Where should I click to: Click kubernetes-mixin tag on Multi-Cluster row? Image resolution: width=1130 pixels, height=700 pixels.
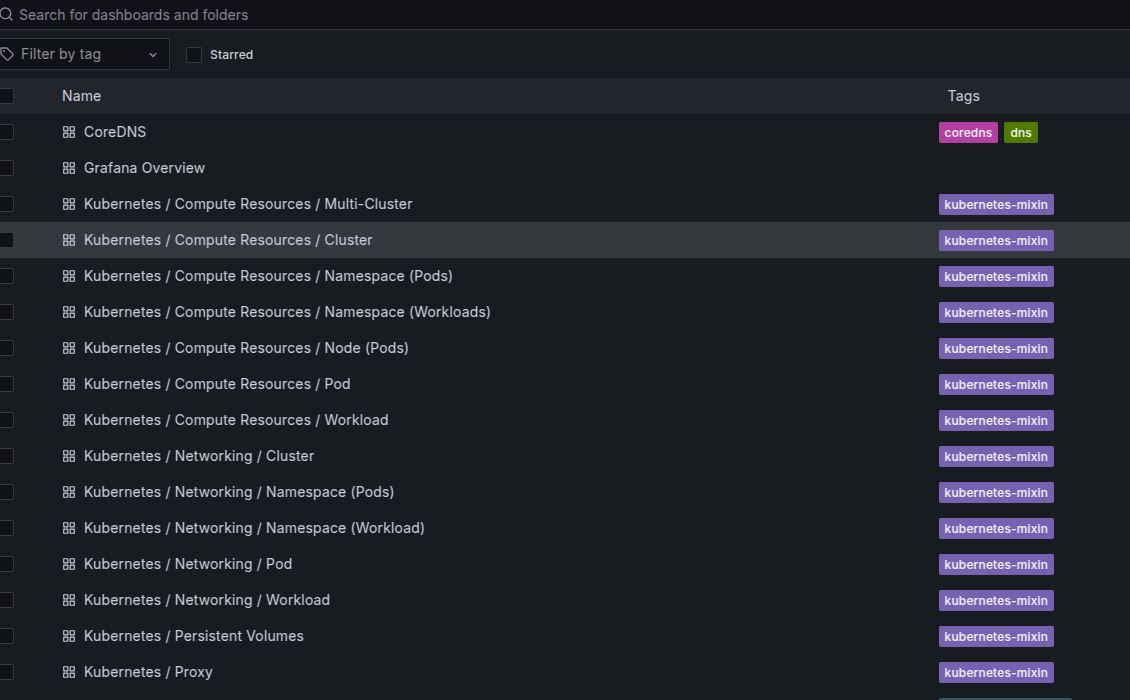click(996, 205)
